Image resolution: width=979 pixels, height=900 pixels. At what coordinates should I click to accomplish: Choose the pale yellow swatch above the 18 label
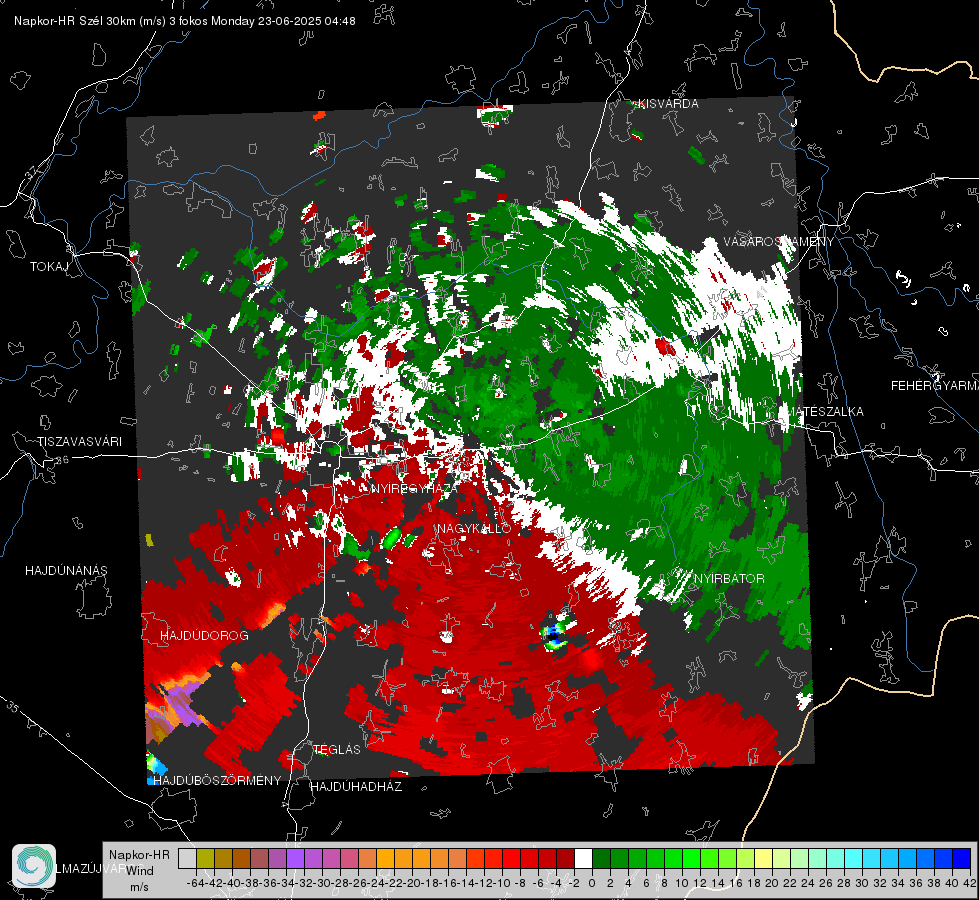(x=764, y=858)
